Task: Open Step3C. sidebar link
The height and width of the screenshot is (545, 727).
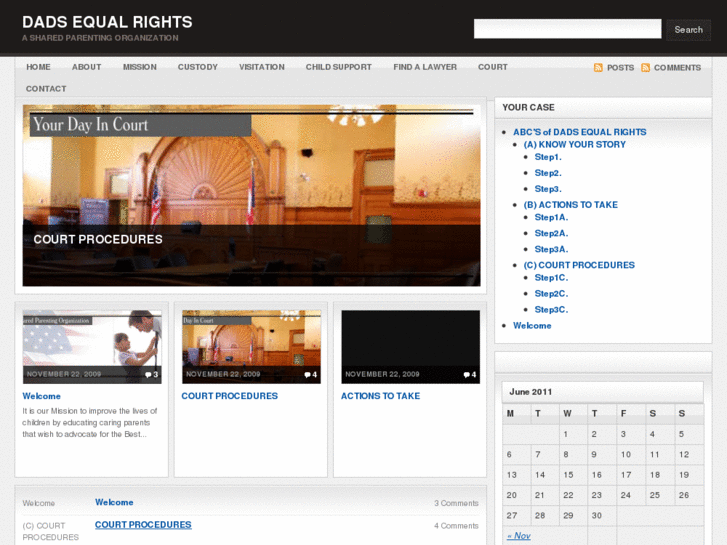Action: [551, 309]
